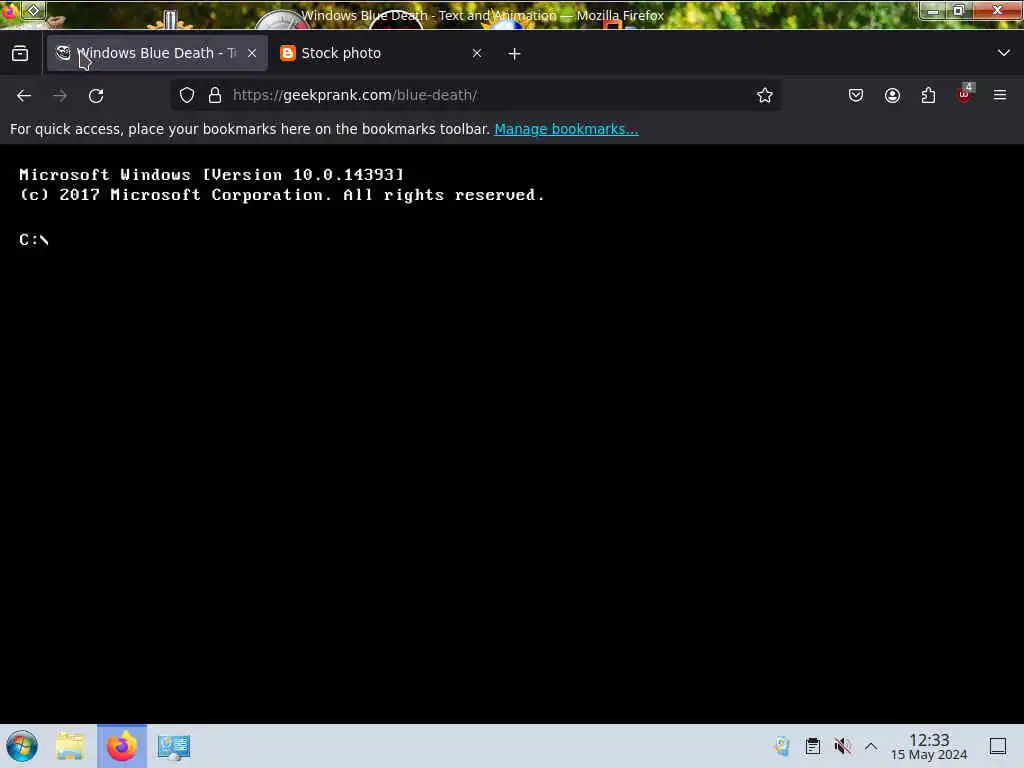This screenshot has width=1024, height=768.
Task: Open the system settings taskbar icon
Action: [x=174, y=746]
